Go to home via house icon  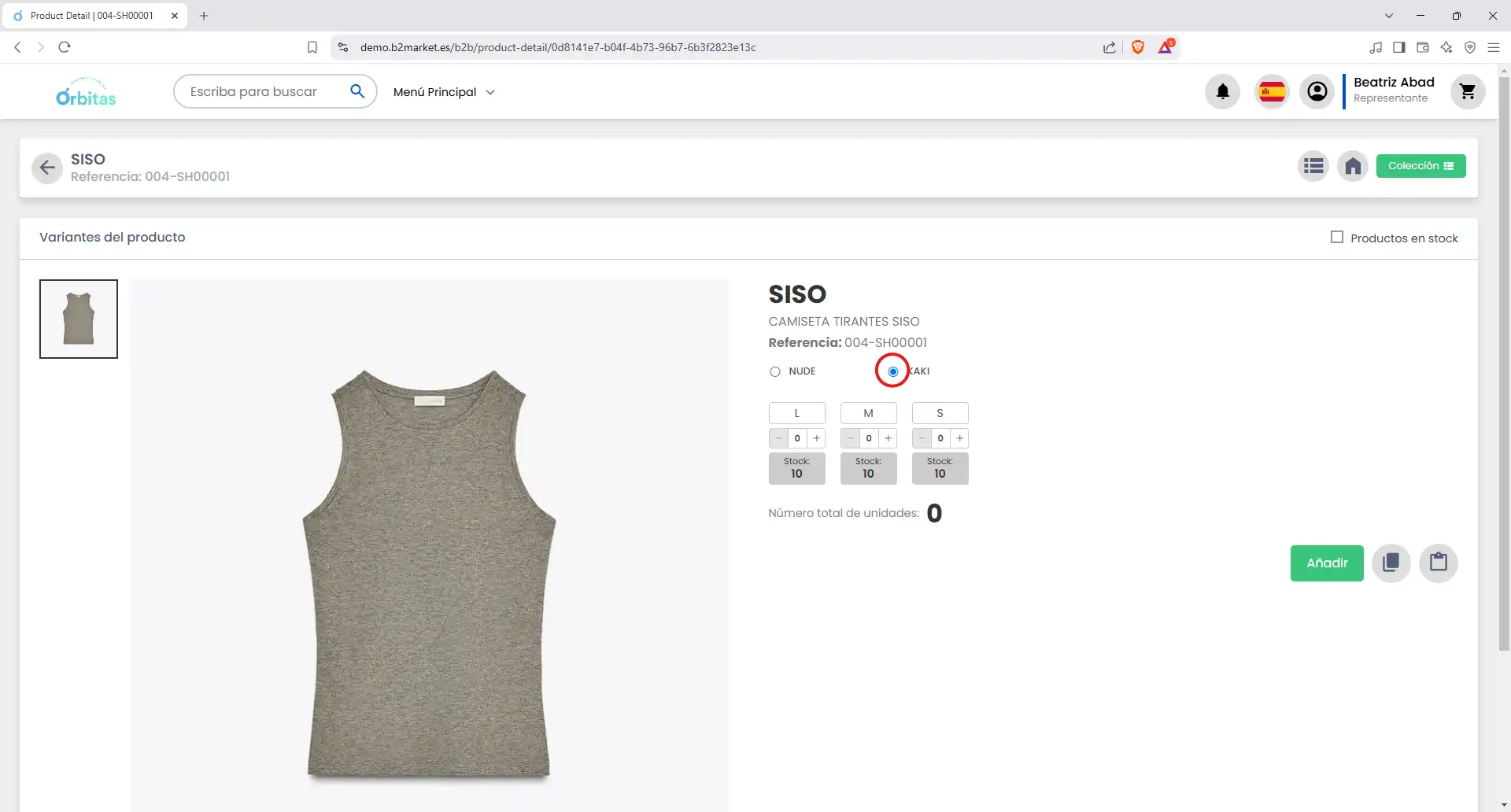[x=1353, y=166]
